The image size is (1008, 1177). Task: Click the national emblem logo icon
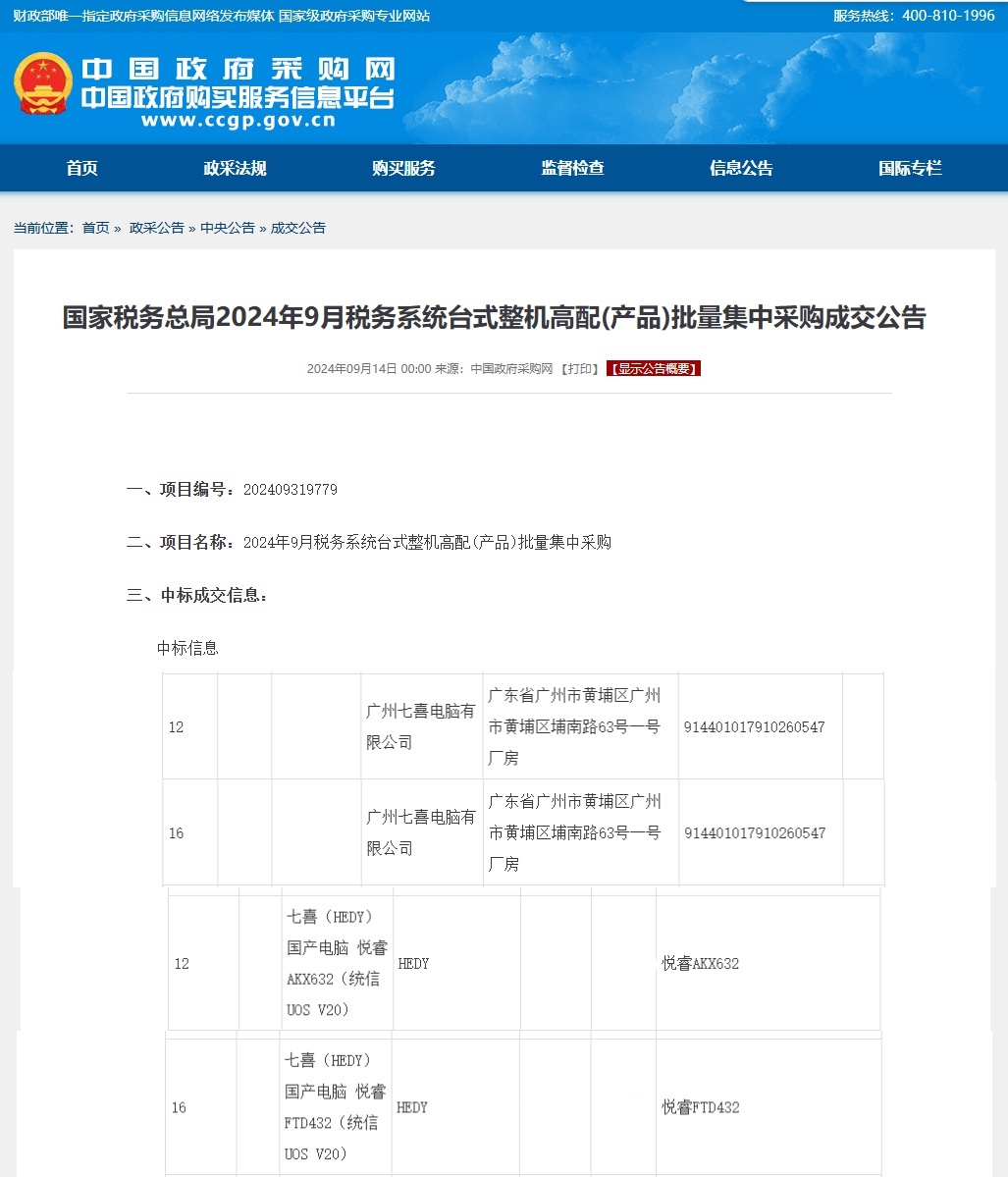43,83
